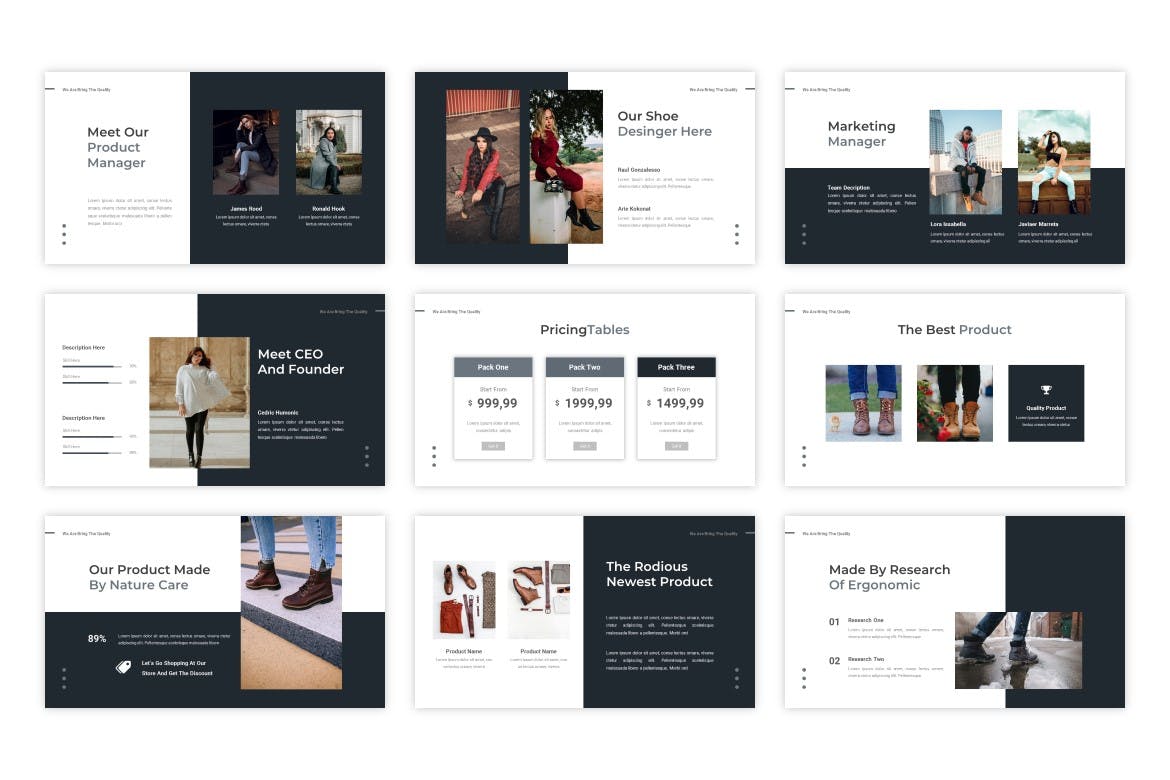Click the dollar sign beside 999,99 price
Image resolution: width=1170 pixels, height=780 pixels.
point(470,404)
